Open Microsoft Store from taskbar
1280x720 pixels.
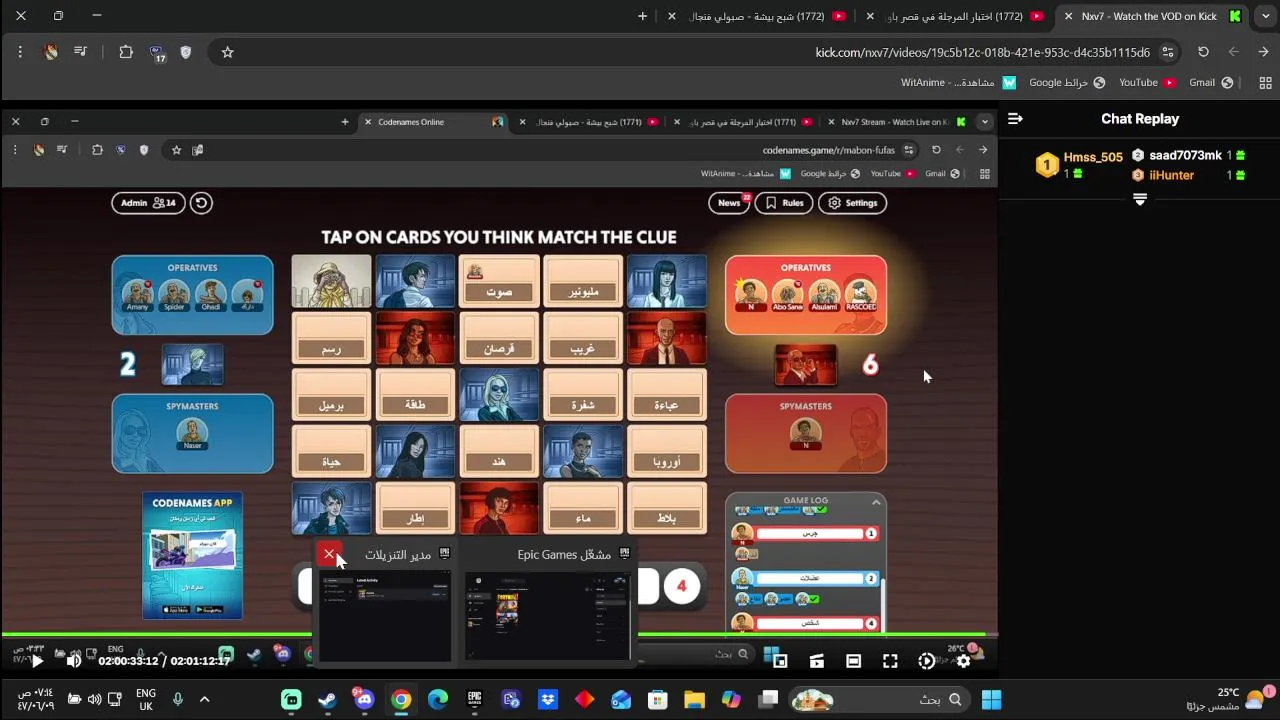tap(657, 699)
